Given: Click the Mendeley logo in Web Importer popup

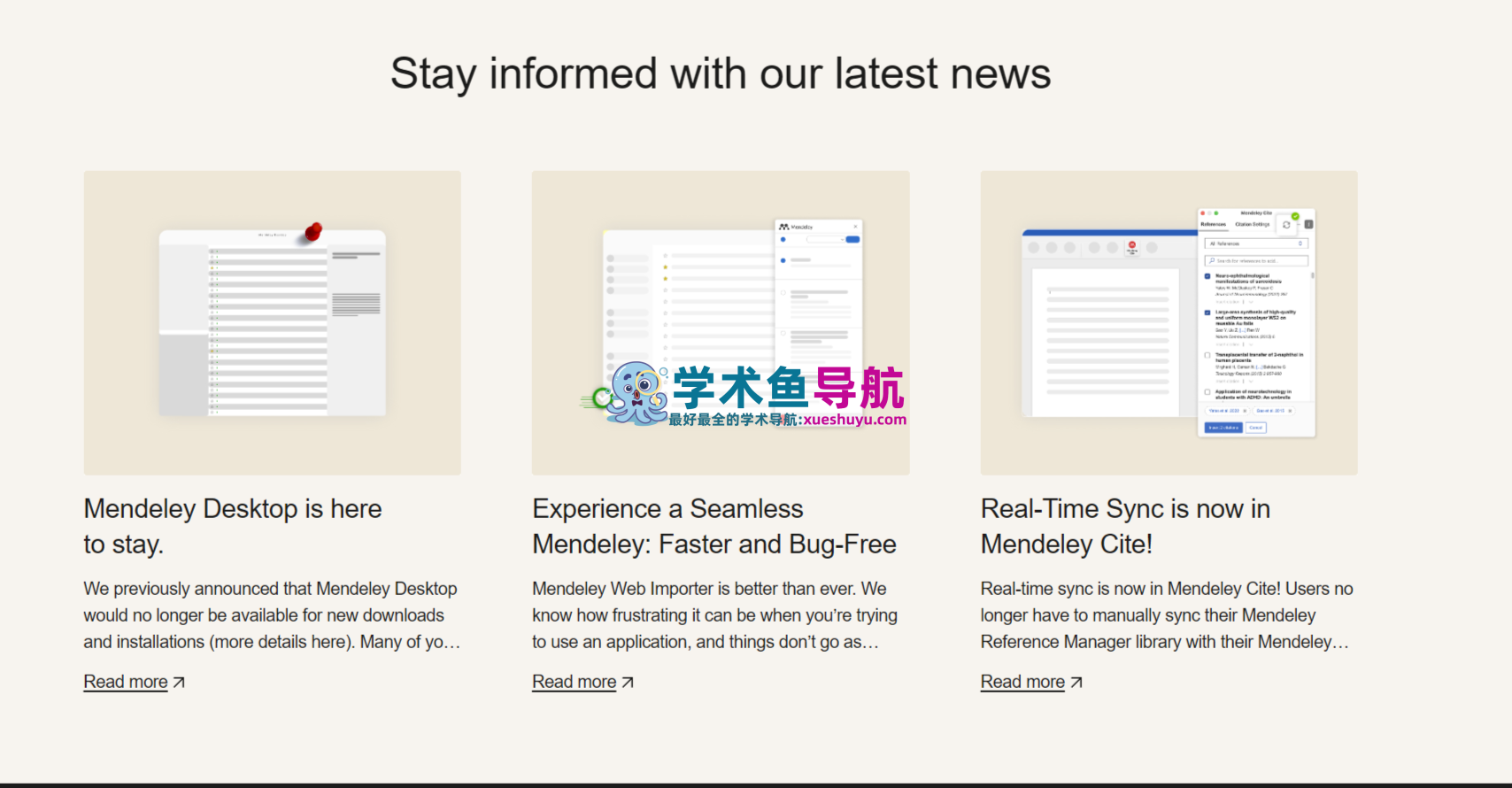Looking at the screenshot, I should pos(783,228).
